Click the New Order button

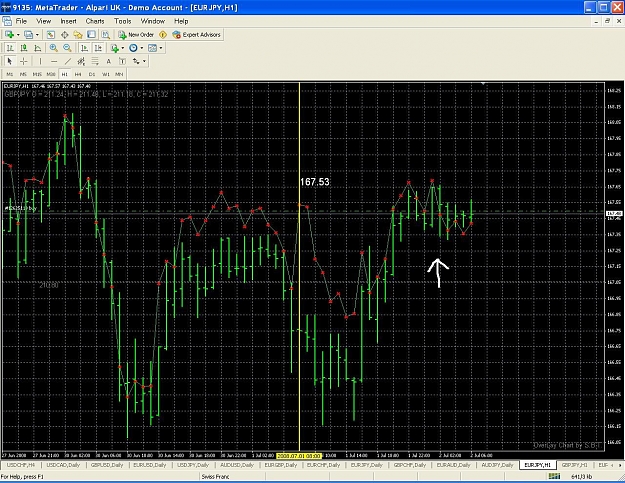pos(136,35)
